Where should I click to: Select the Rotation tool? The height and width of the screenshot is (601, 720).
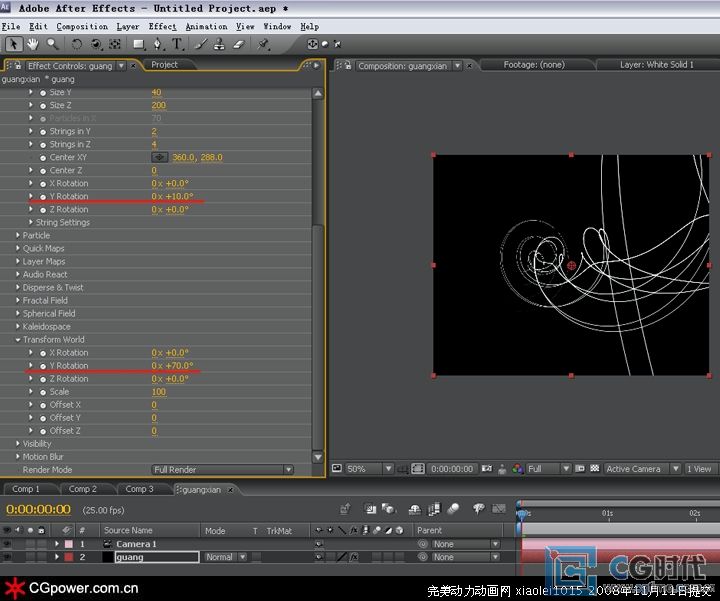(x=77, y=44)
